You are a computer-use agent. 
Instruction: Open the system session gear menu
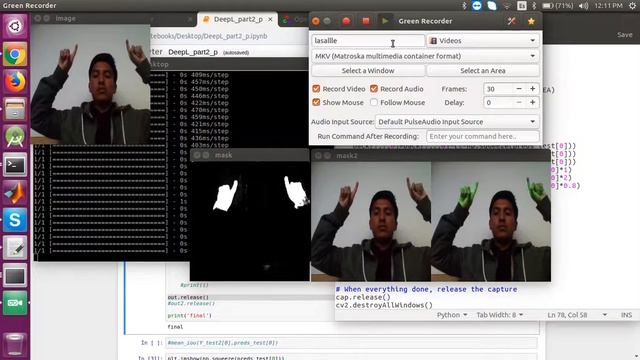pos(632,6)
